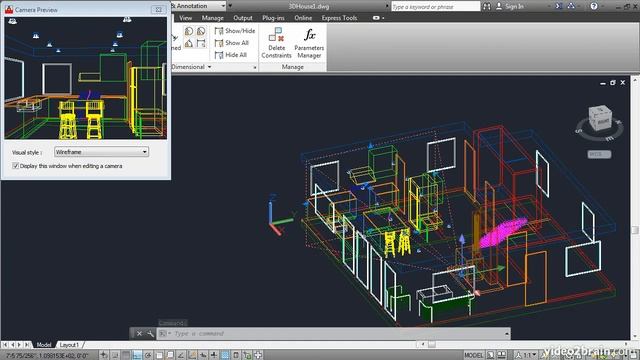Toggle Infer Constraints in status bar
640x360 pixels.
104,355
